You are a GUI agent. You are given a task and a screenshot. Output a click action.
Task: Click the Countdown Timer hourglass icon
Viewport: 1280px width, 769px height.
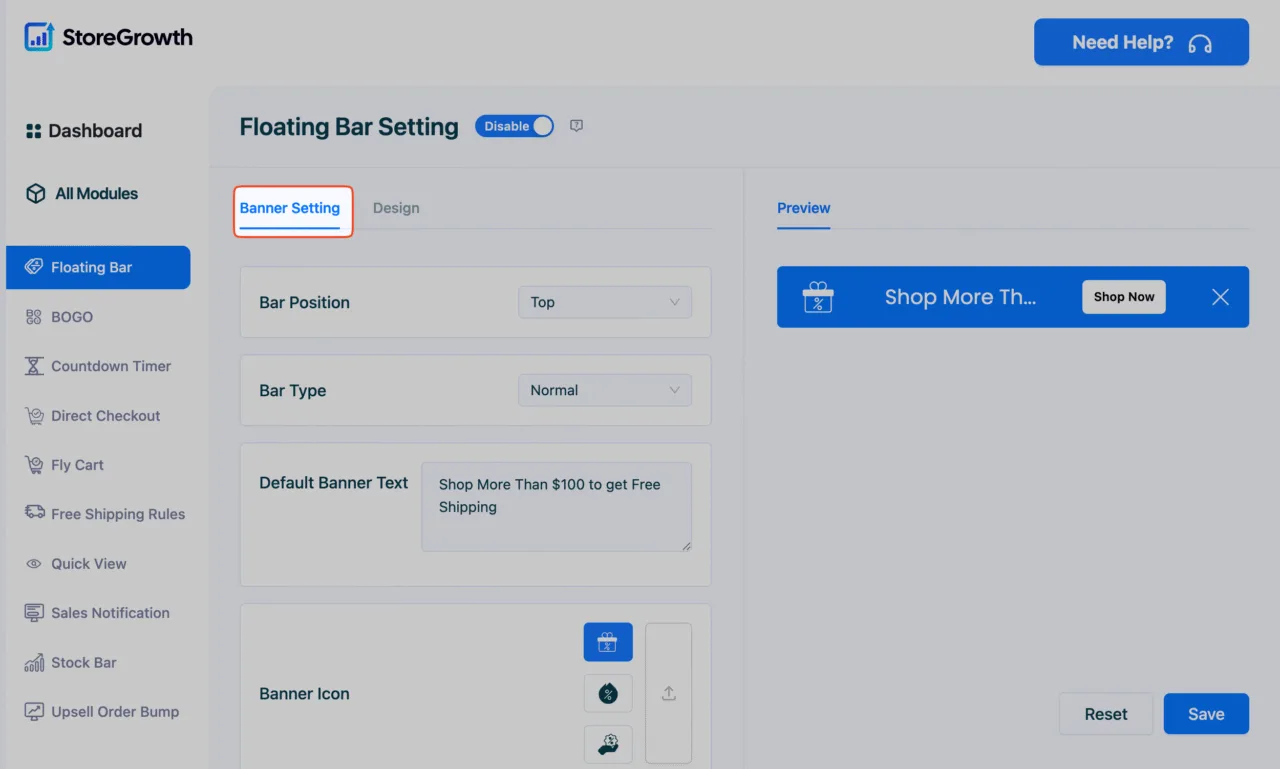click(x=34, y=366)
